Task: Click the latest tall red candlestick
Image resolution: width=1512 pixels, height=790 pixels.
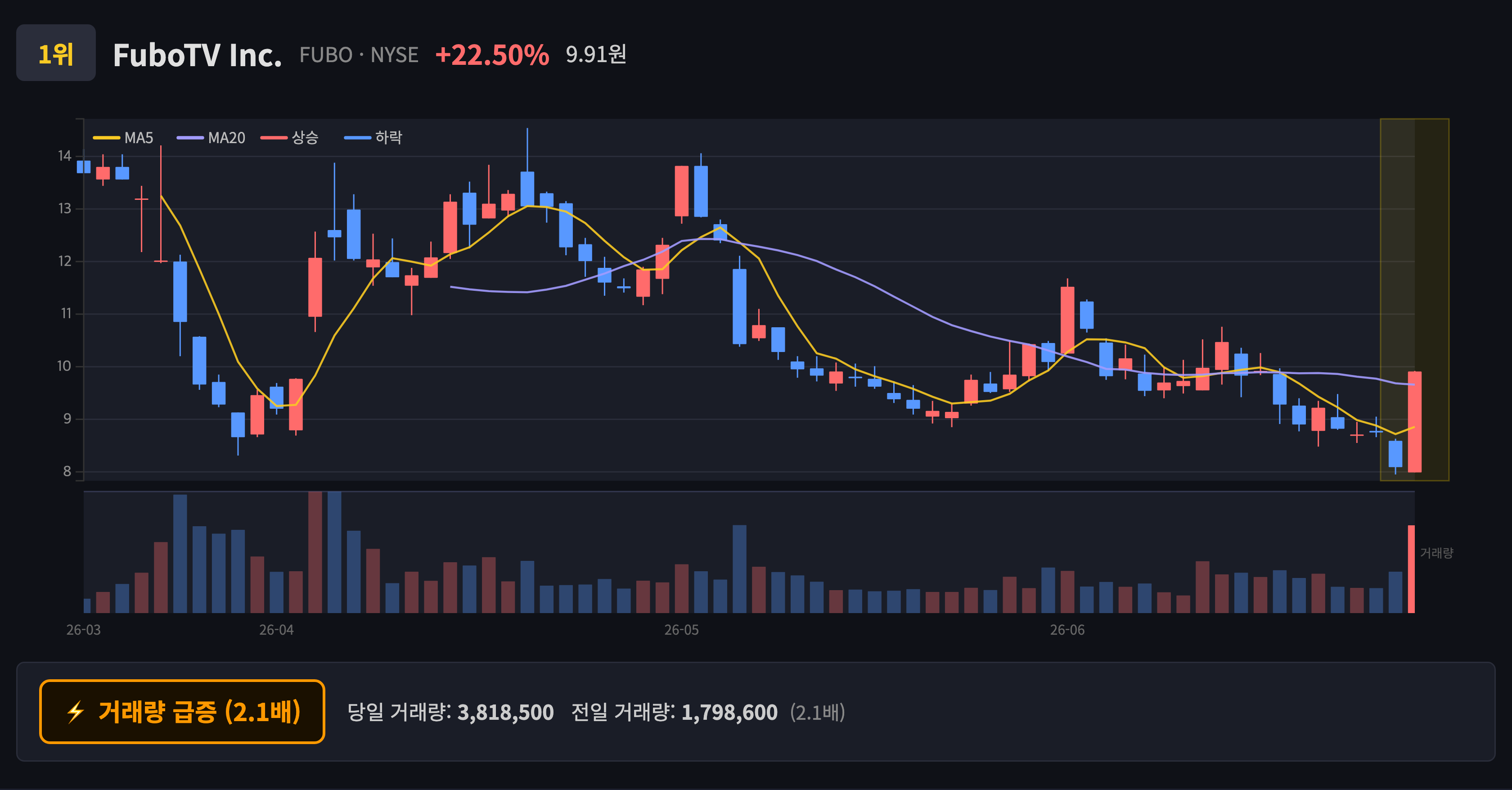Action: (1414, 421)
